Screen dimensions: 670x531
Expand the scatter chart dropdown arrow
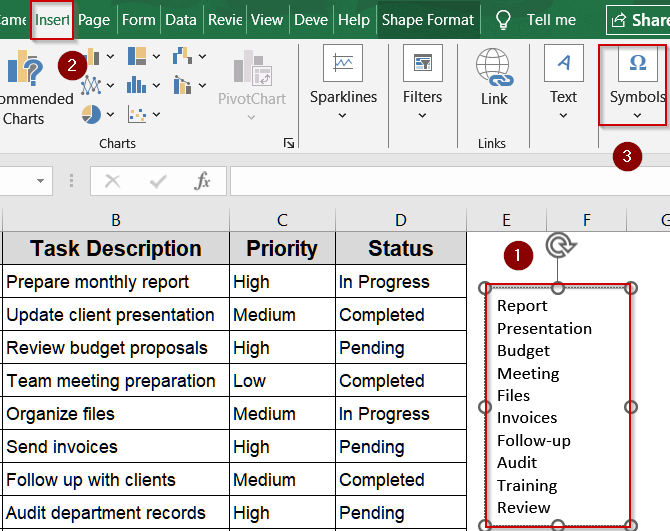[x=156, y=114]
